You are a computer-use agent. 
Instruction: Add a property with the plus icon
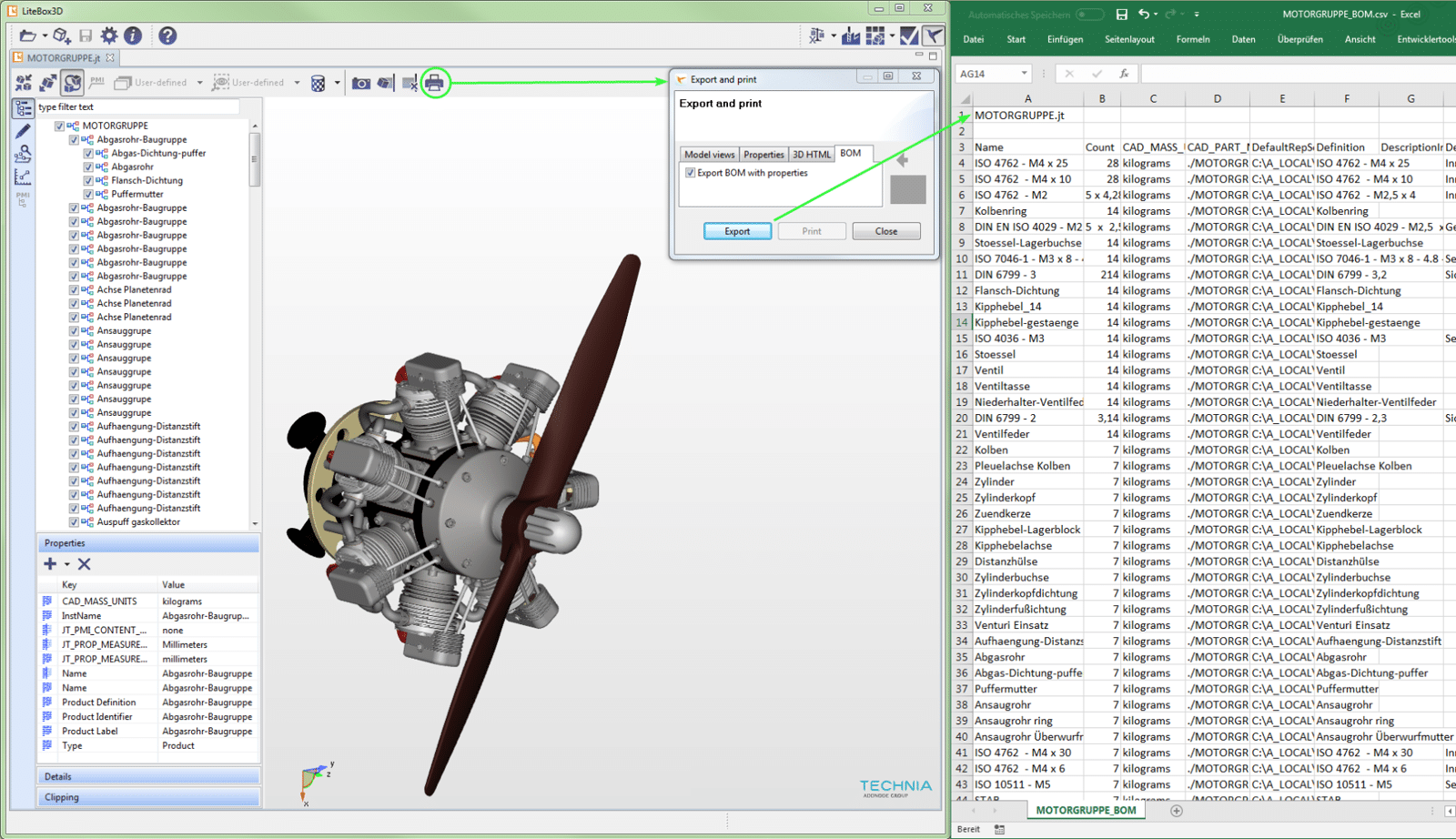click(50, 564)
